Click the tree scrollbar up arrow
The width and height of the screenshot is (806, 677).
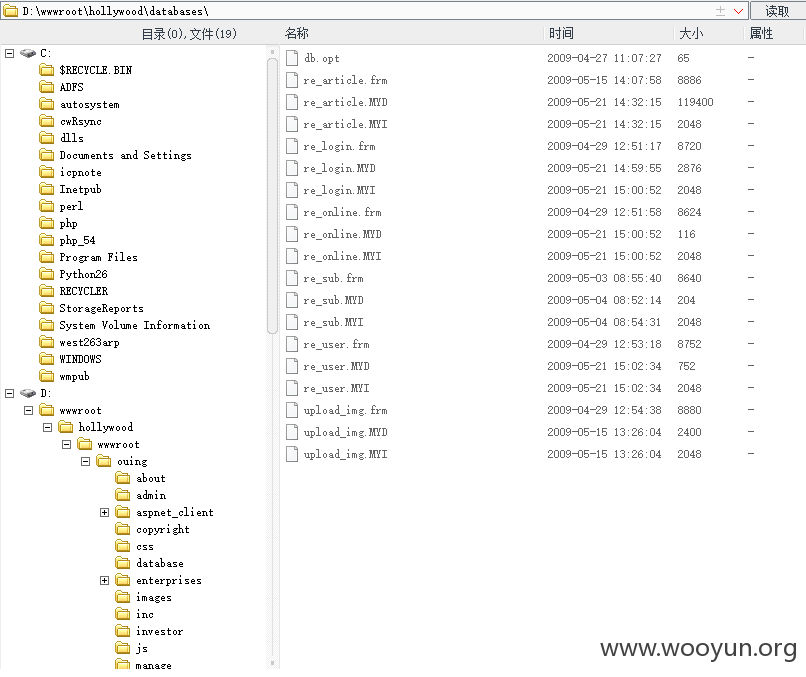[272, 51]
